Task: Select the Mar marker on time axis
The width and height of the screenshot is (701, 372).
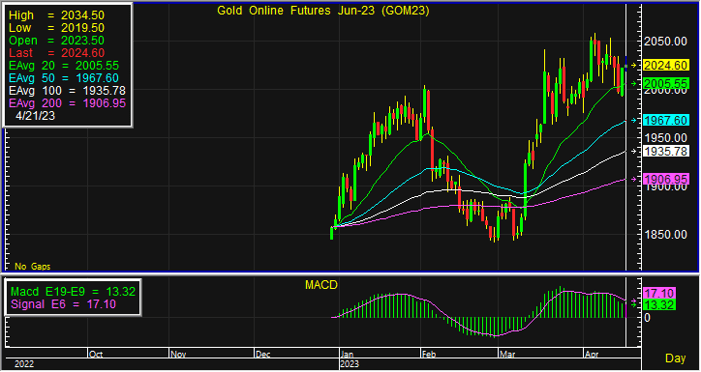Action: [x=507, y=354]
